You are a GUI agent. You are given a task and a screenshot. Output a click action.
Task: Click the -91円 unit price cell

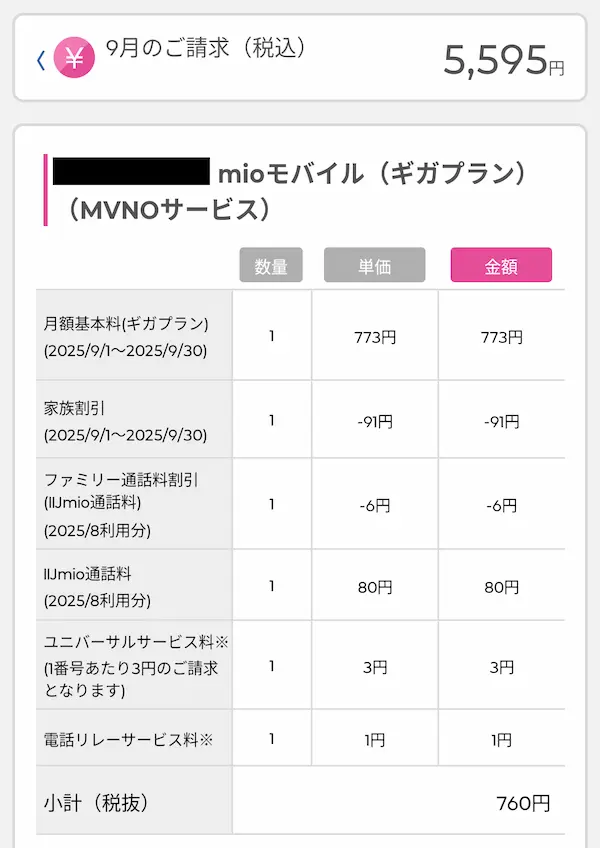coord(374,421)
